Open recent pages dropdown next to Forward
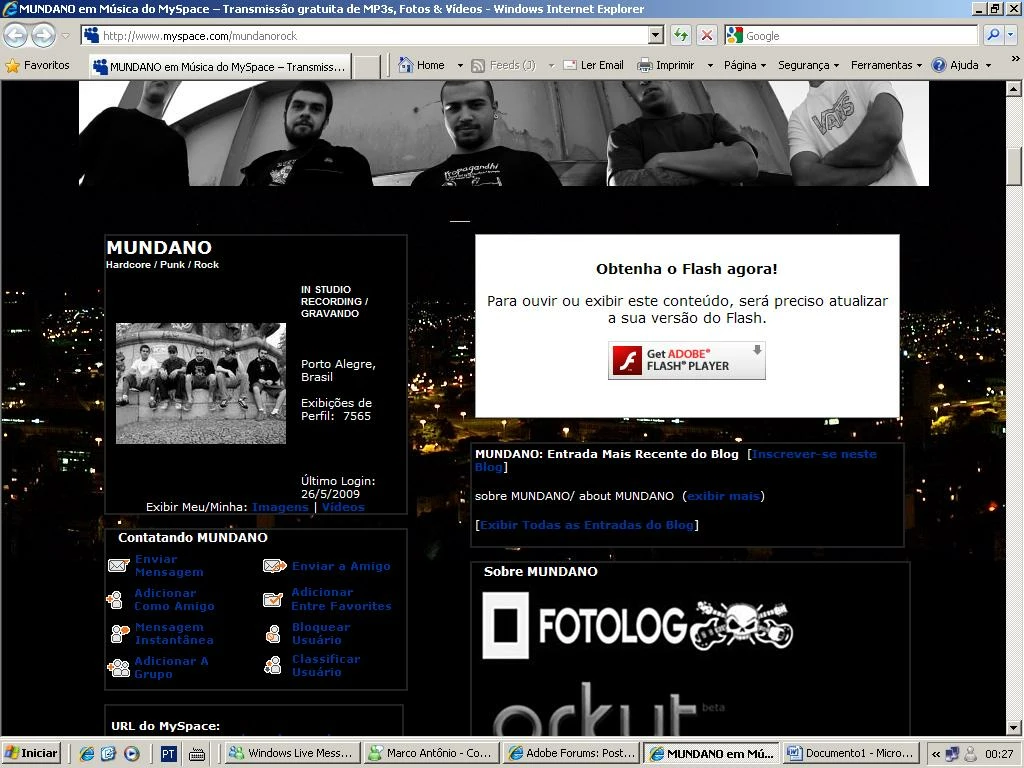 [x=65, y=35]
